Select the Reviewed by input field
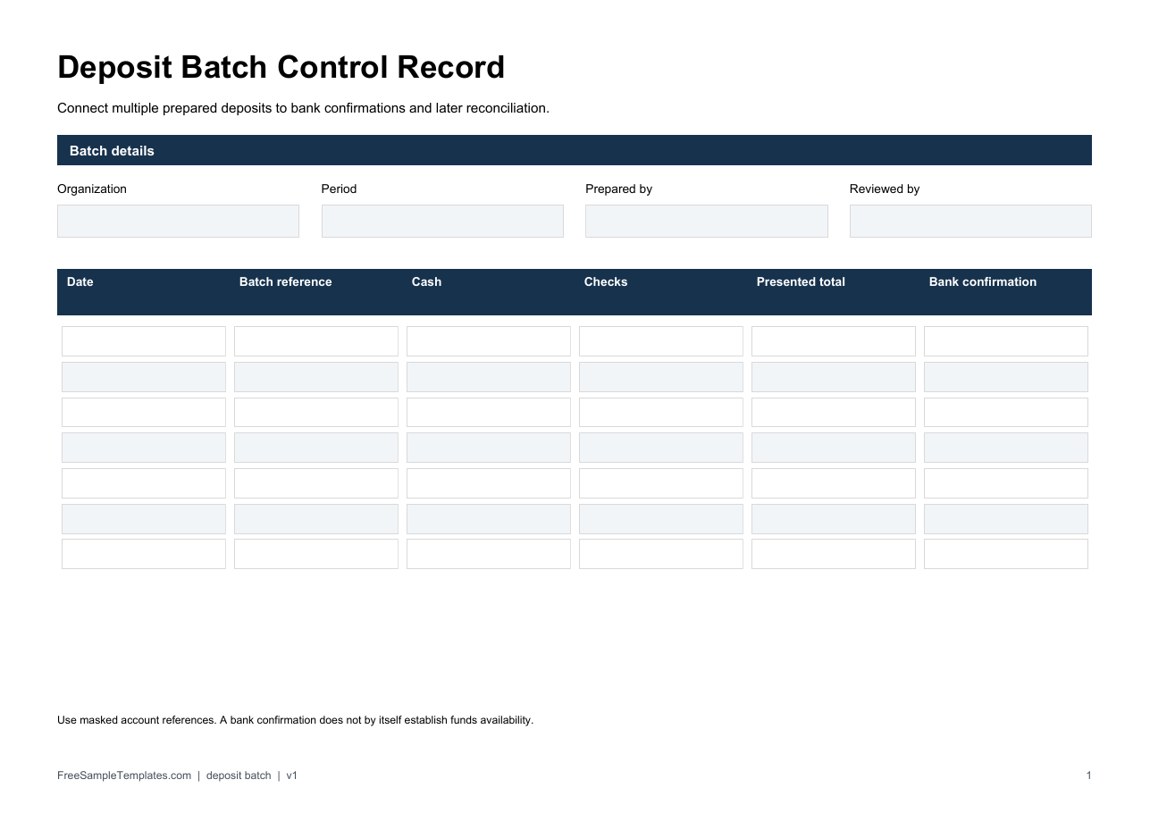Image resolution: width=1150 pixels, height=813 pixels. pyautogui.click(x=970, y=221)
